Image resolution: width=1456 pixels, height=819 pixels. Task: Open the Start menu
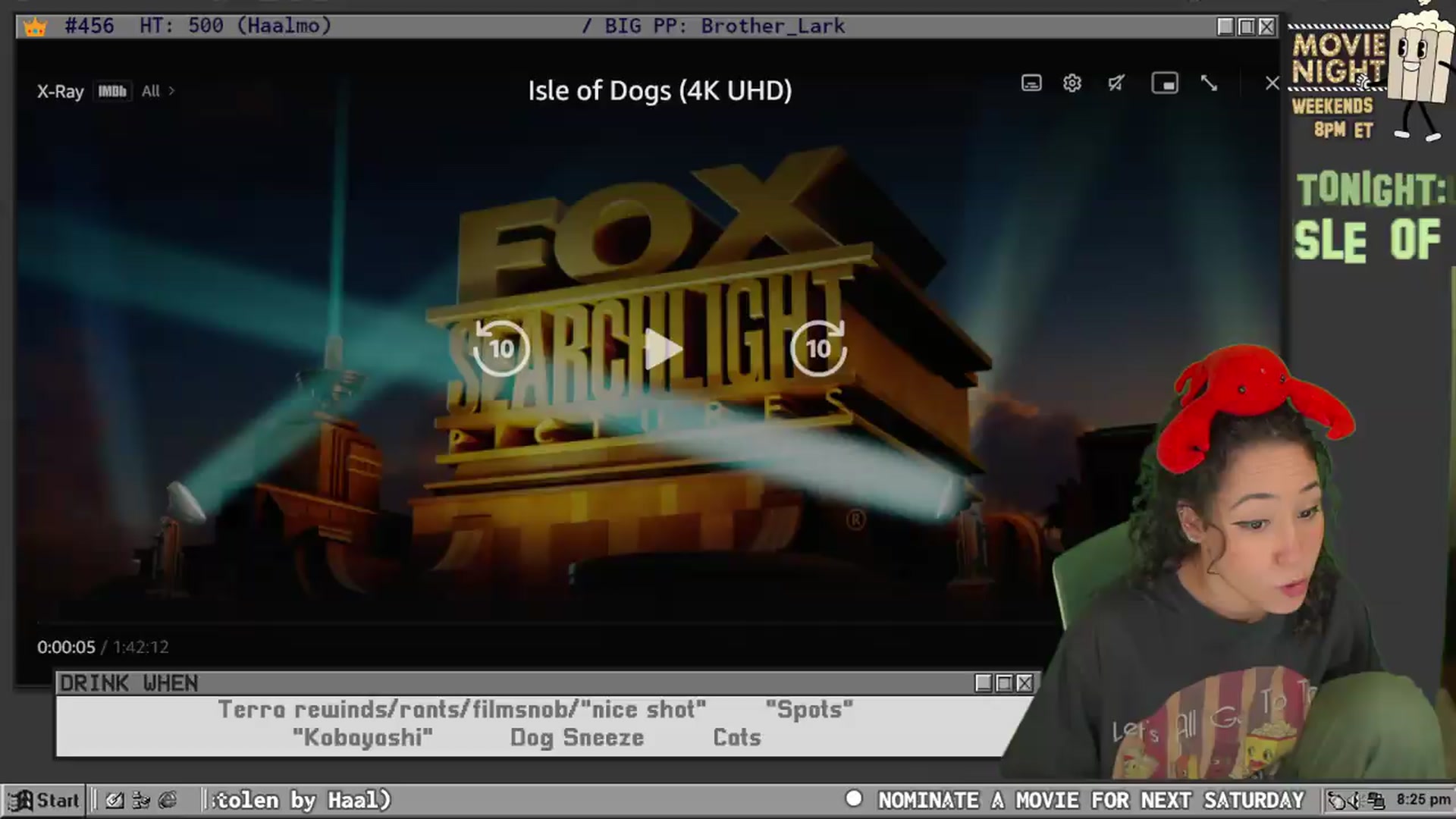tap(44, 800)
